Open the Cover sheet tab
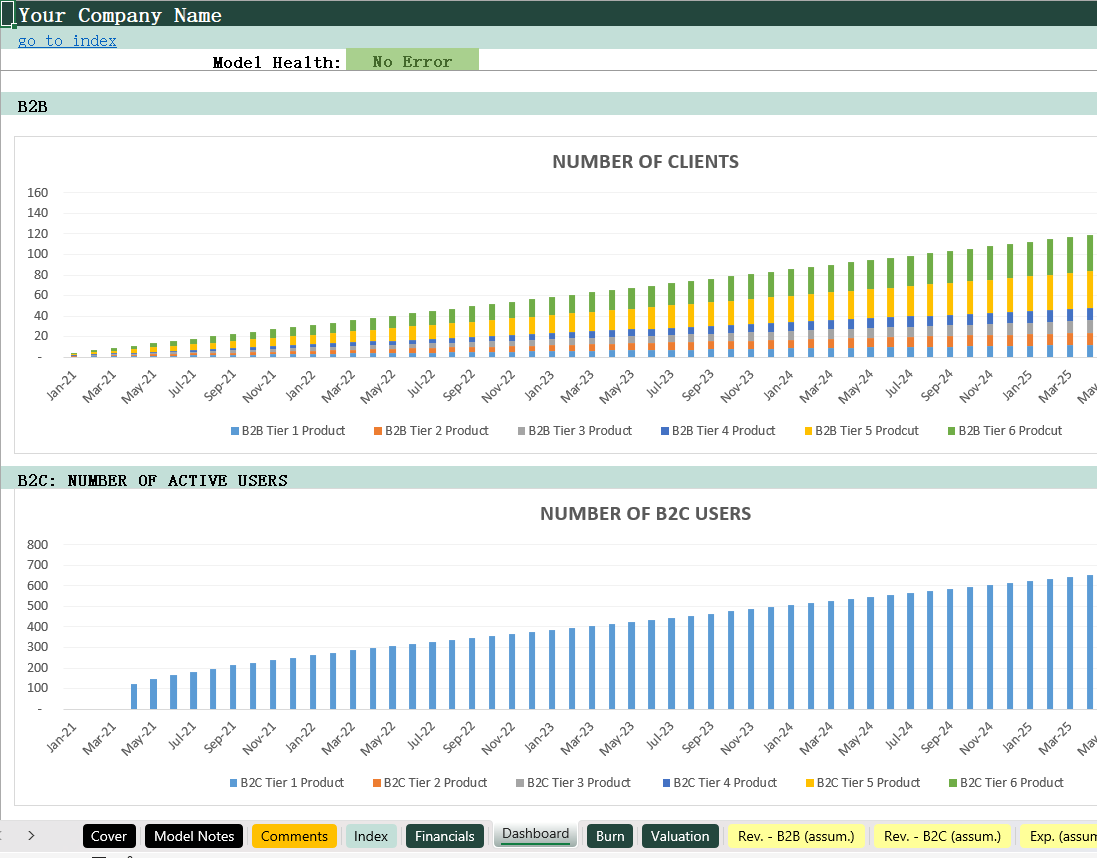This screenshot has height=858, width=1097. (109, 836)
